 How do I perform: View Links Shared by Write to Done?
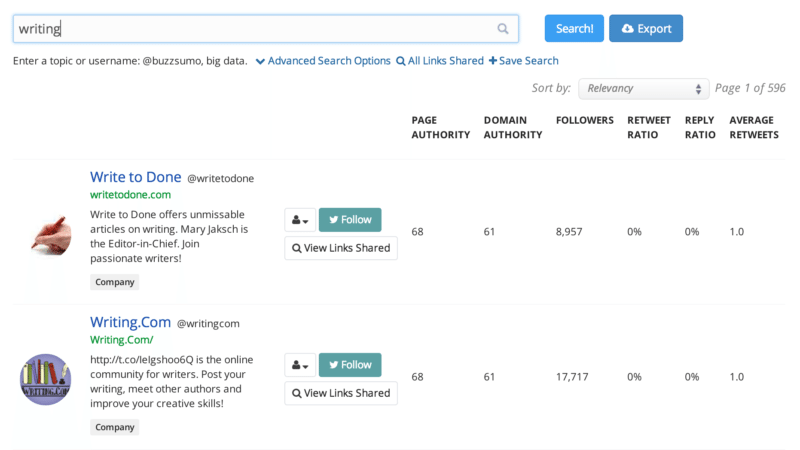341,248
